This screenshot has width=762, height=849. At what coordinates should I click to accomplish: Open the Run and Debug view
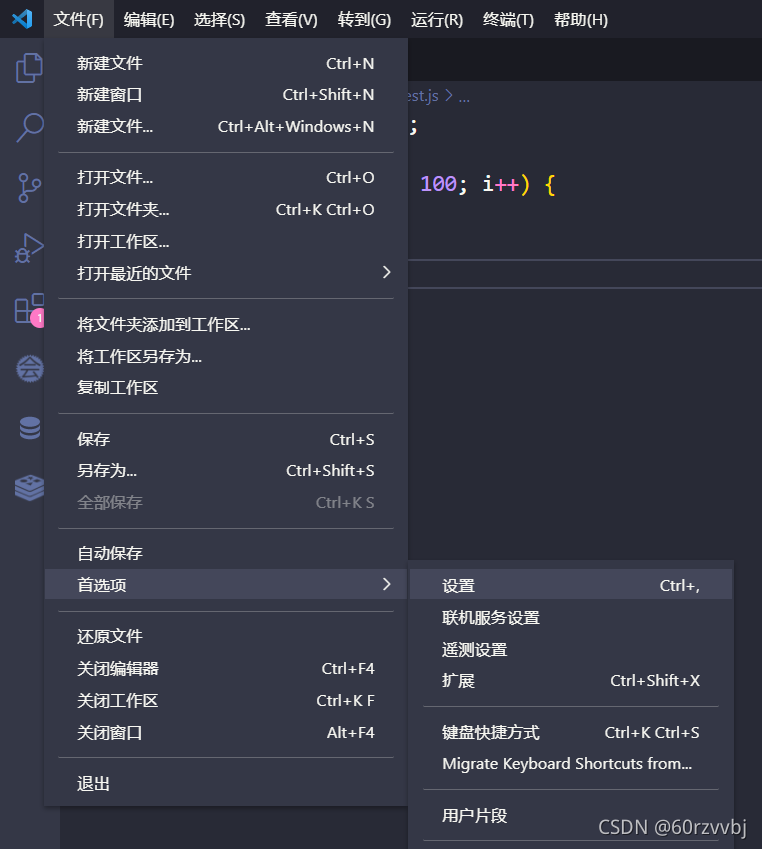click(x=29, y=249)
